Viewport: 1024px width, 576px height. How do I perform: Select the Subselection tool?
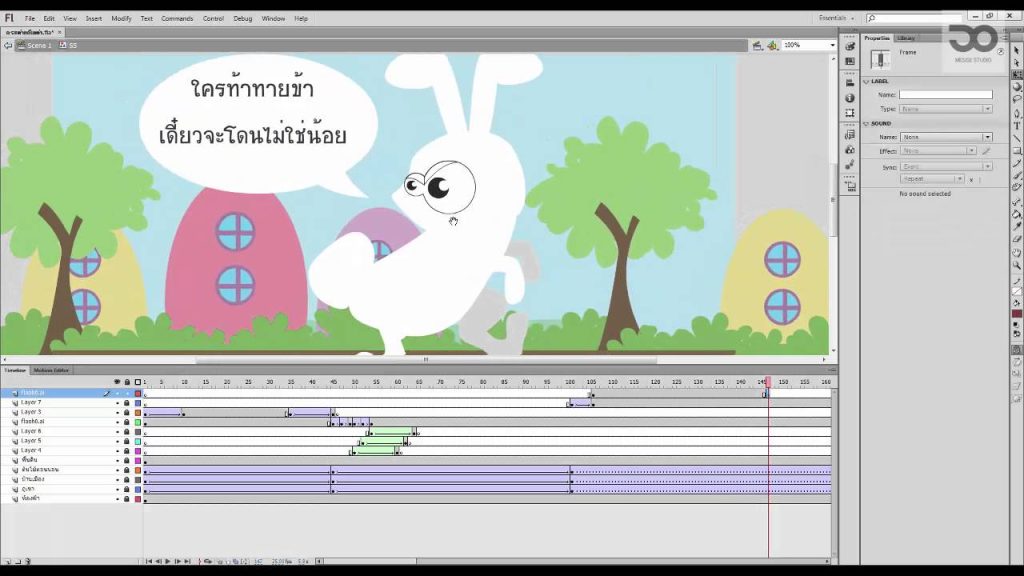(x=1017, y=63)
